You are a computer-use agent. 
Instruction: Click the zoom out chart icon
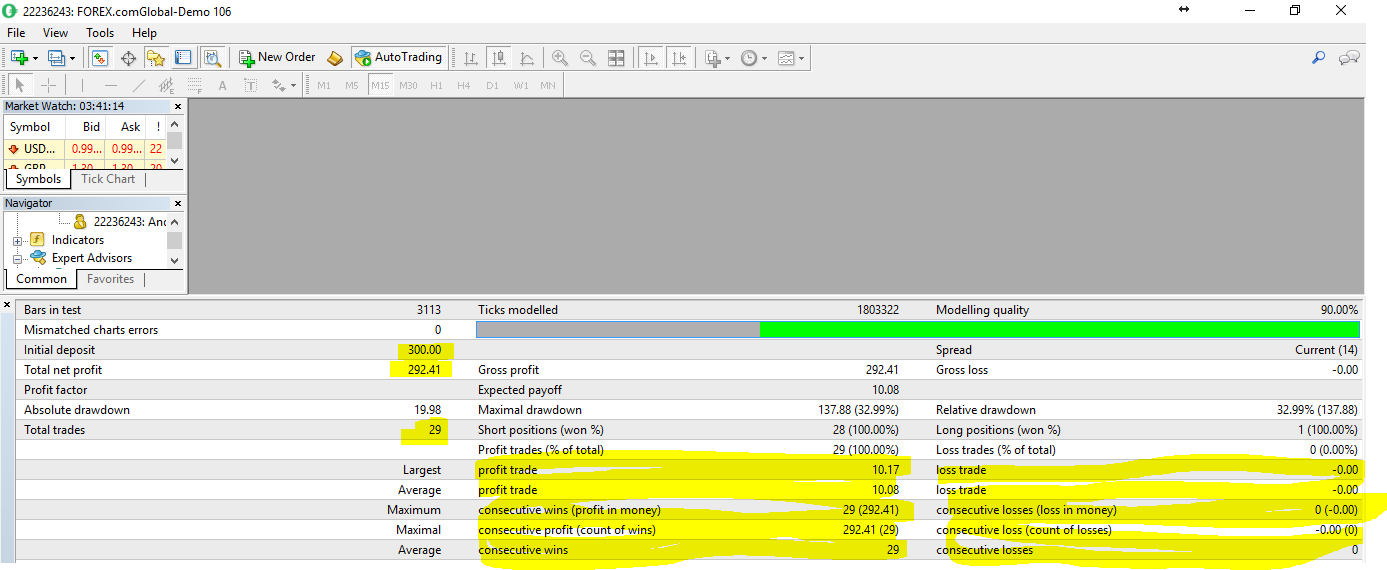588,58
